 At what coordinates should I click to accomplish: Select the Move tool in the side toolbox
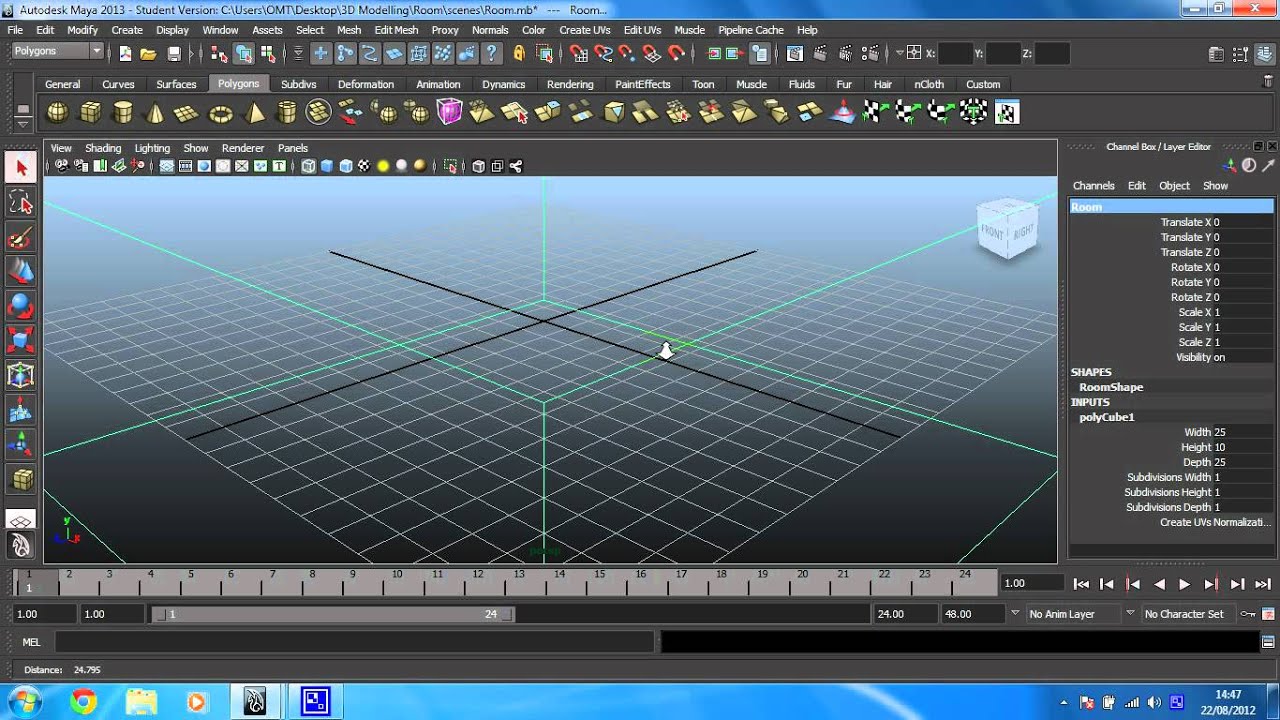(21, 272)
